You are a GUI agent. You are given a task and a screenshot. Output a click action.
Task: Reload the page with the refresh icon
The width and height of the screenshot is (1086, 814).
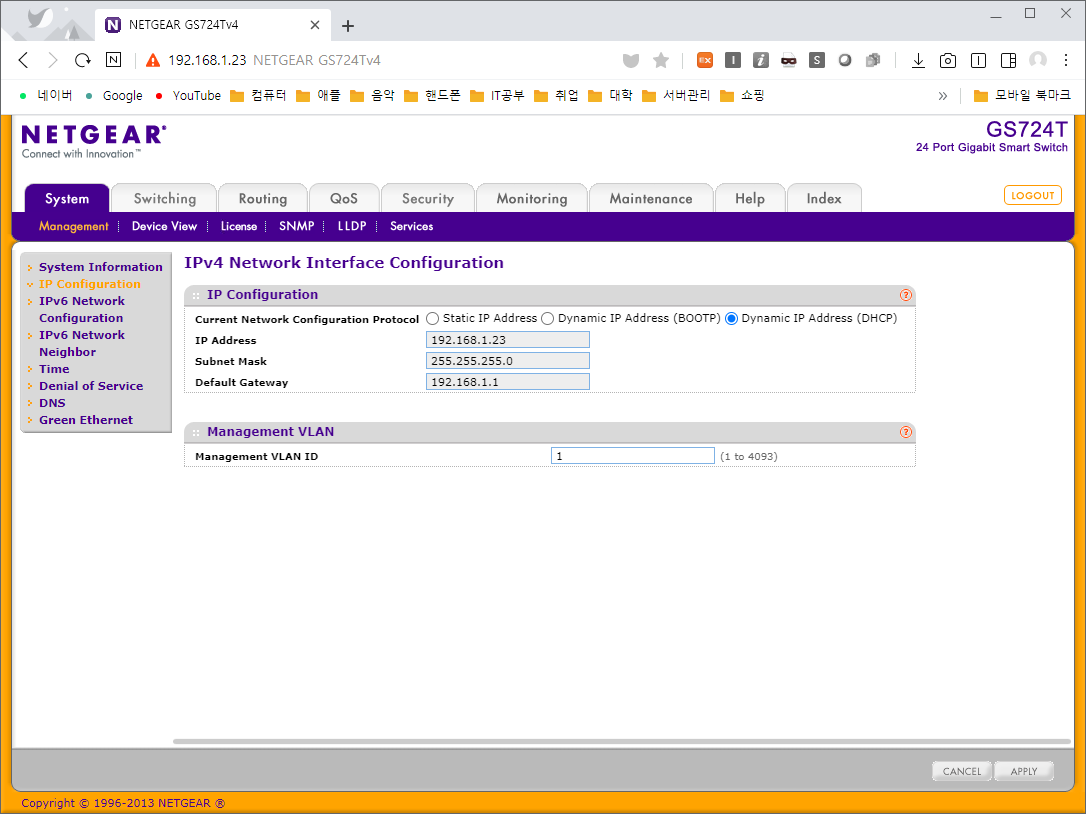pos(82,60)
